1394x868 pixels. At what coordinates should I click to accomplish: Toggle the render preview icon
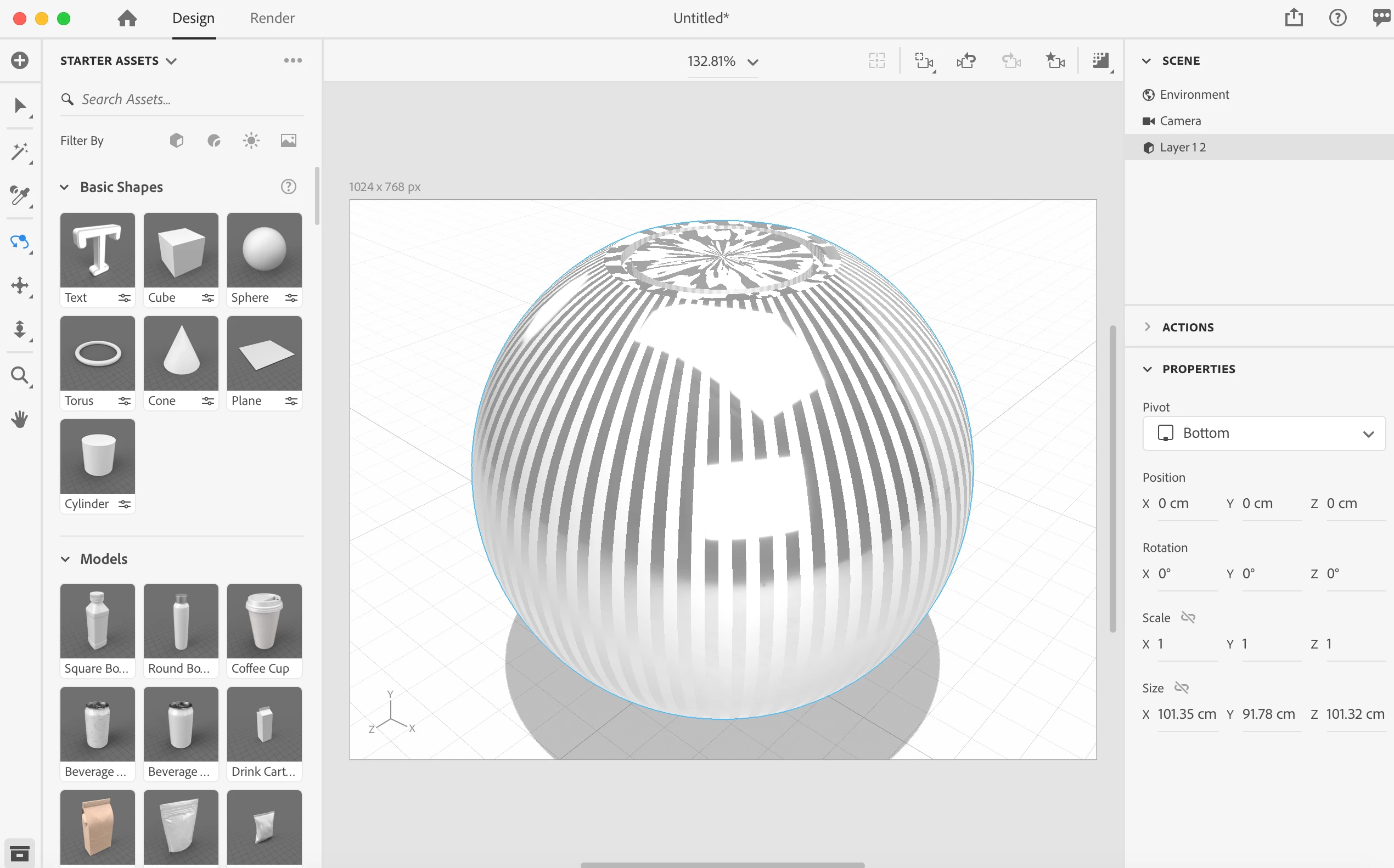[1100, 61]
